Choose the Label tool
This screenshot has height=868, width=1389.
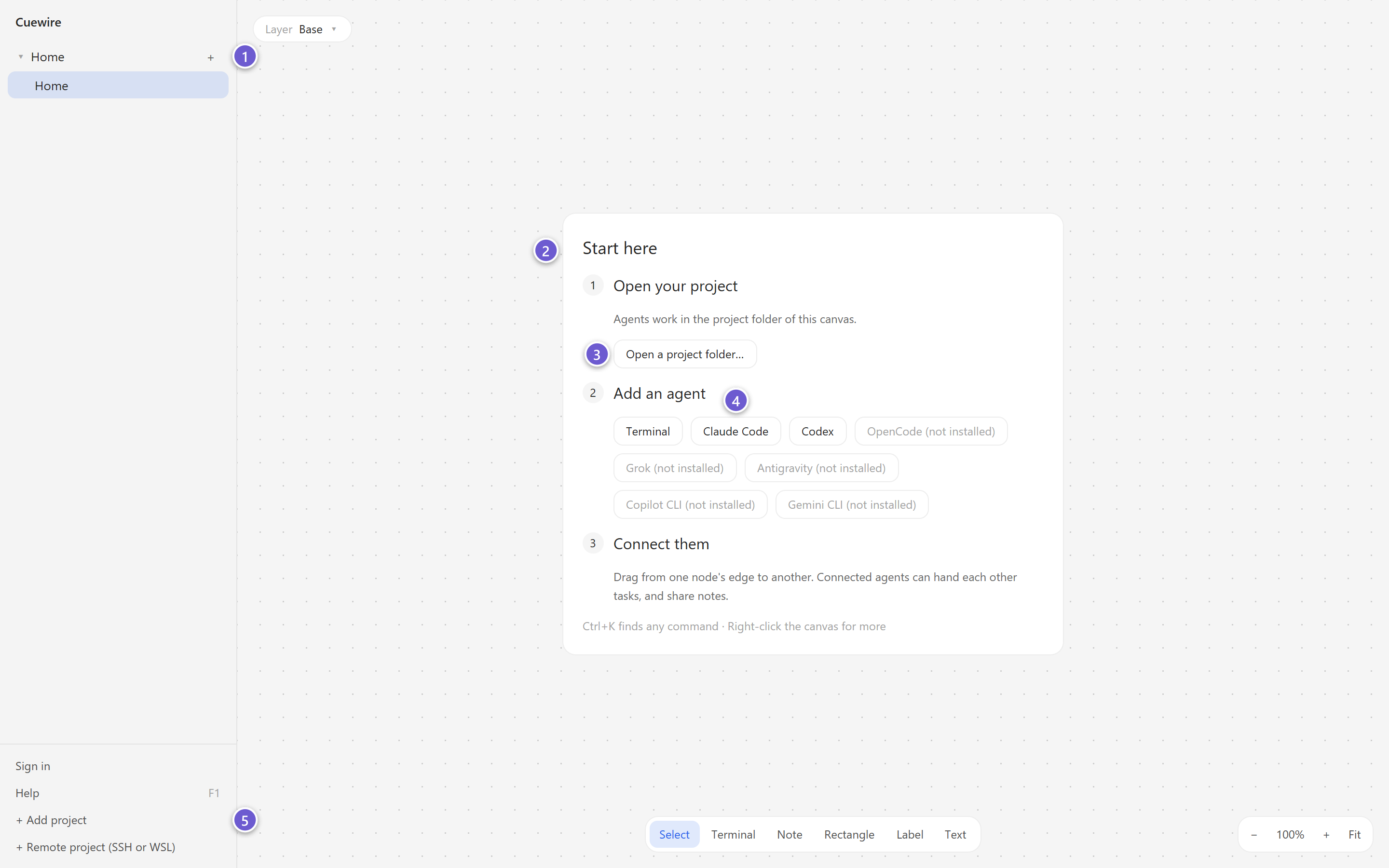pos(910,834)
